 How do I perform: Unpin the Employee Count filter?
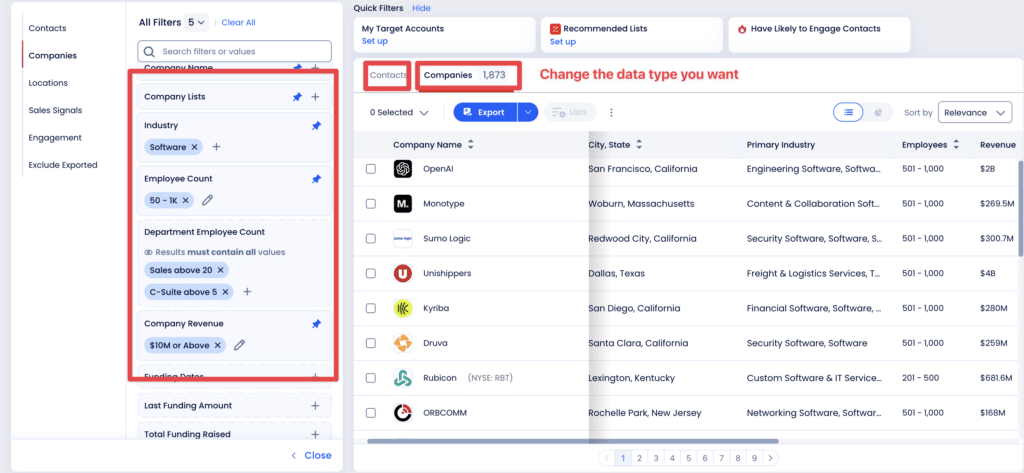[x=316, y=179]
